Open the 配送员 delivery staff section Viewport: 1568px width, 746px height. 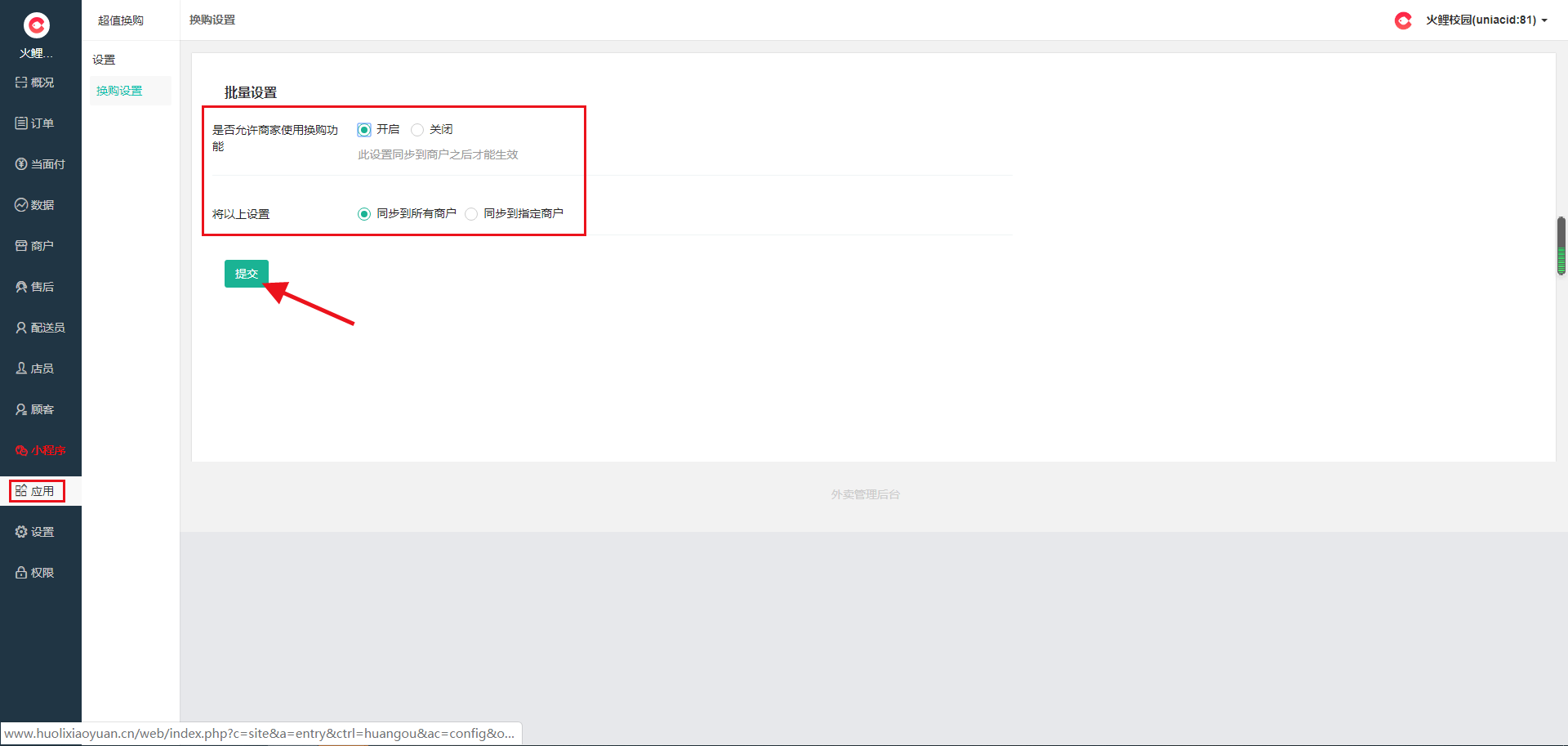[40, 328]
